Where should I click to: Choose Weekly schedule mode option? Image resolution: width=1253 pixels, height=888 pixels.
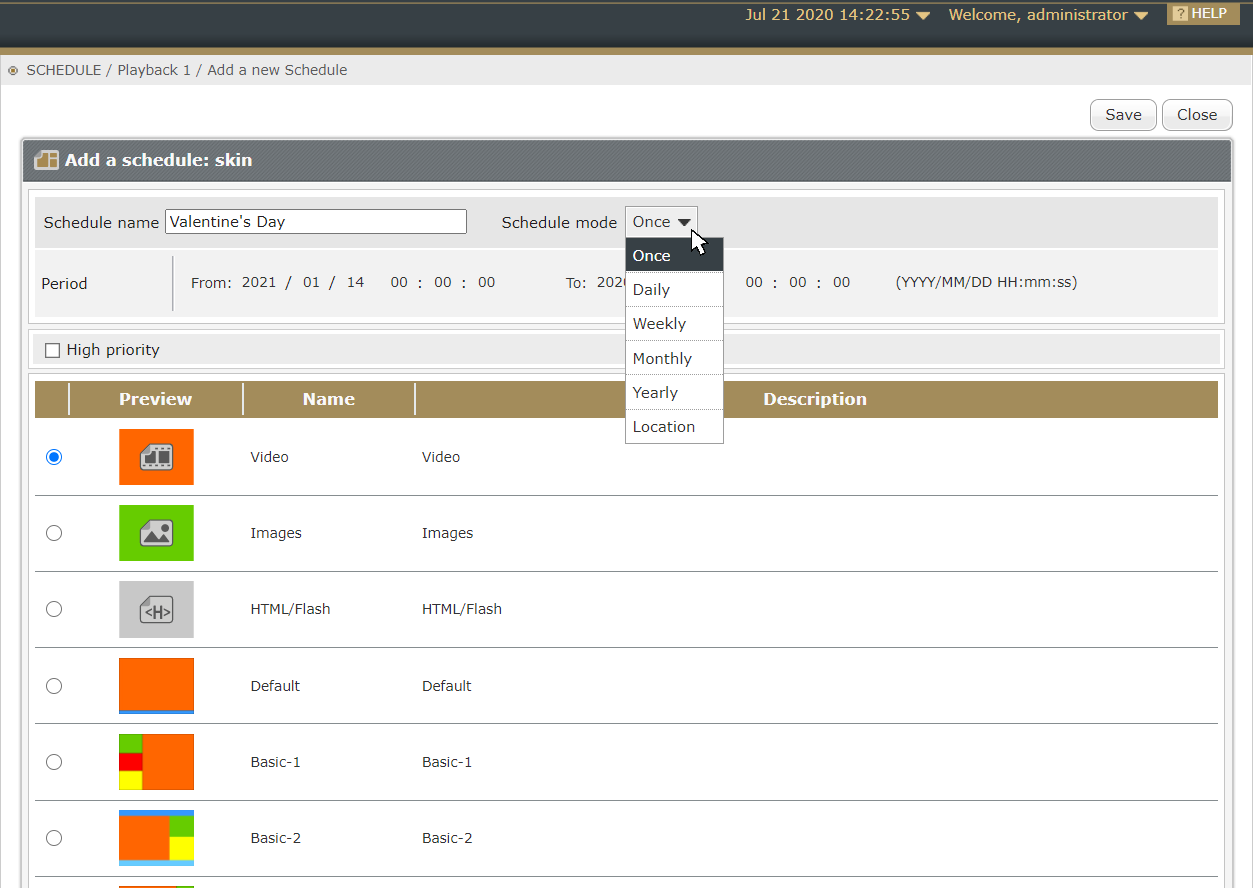[x=674, y=324]
